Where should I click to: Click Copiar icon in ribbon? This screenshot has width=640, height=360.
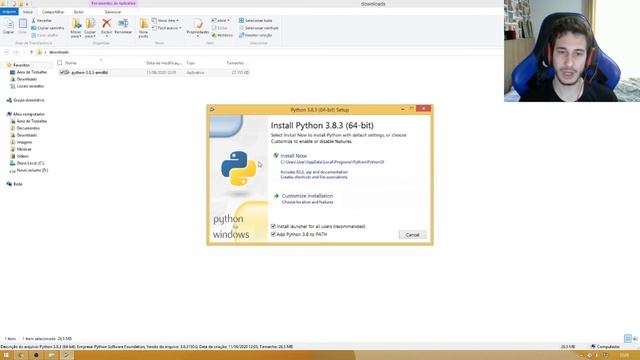tap(8, 27)
